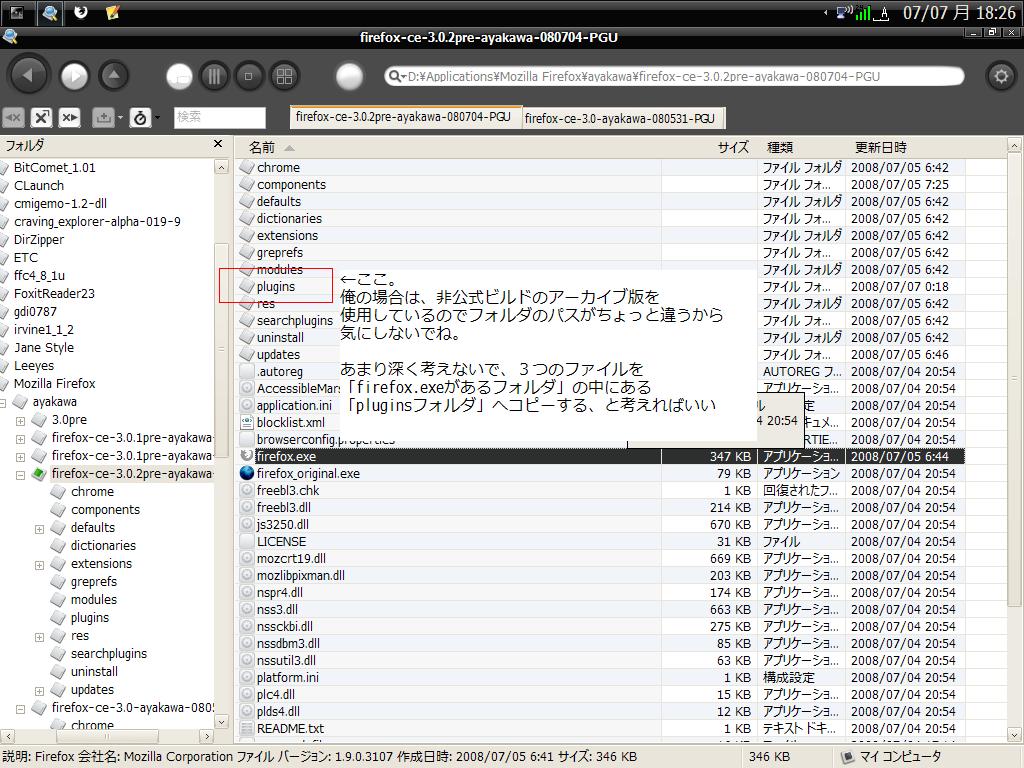Close tabs to the right button

(69, 118)
